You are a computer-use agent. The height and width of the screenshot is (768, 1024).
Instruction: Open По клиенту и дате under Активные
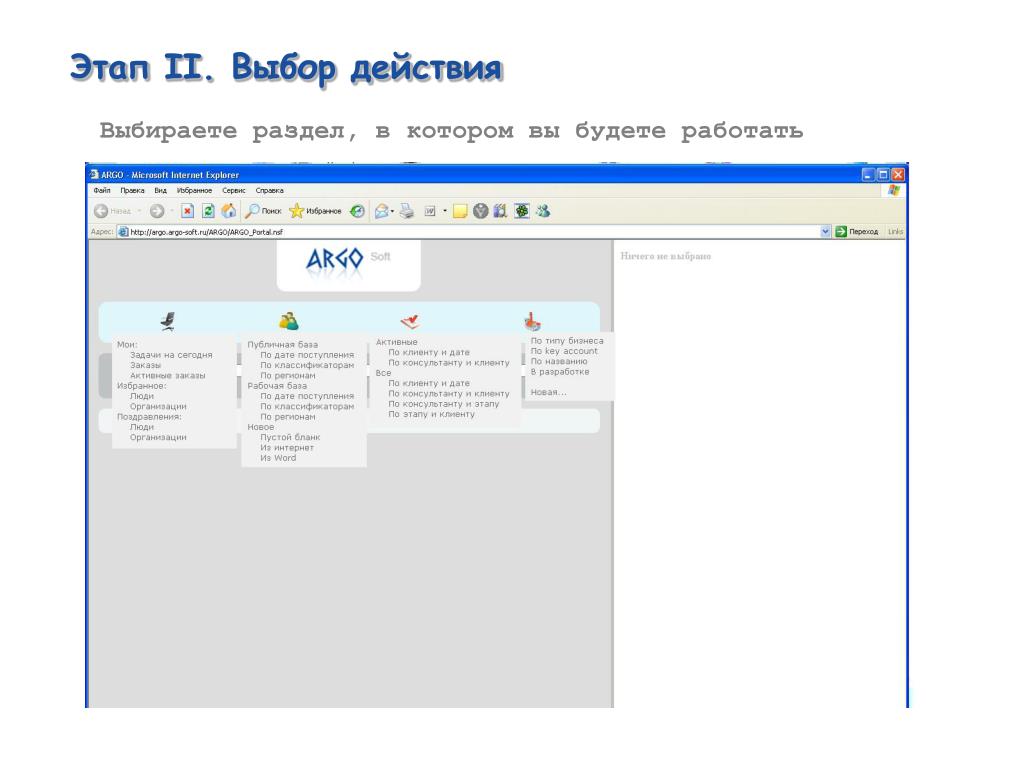[428, 353]
